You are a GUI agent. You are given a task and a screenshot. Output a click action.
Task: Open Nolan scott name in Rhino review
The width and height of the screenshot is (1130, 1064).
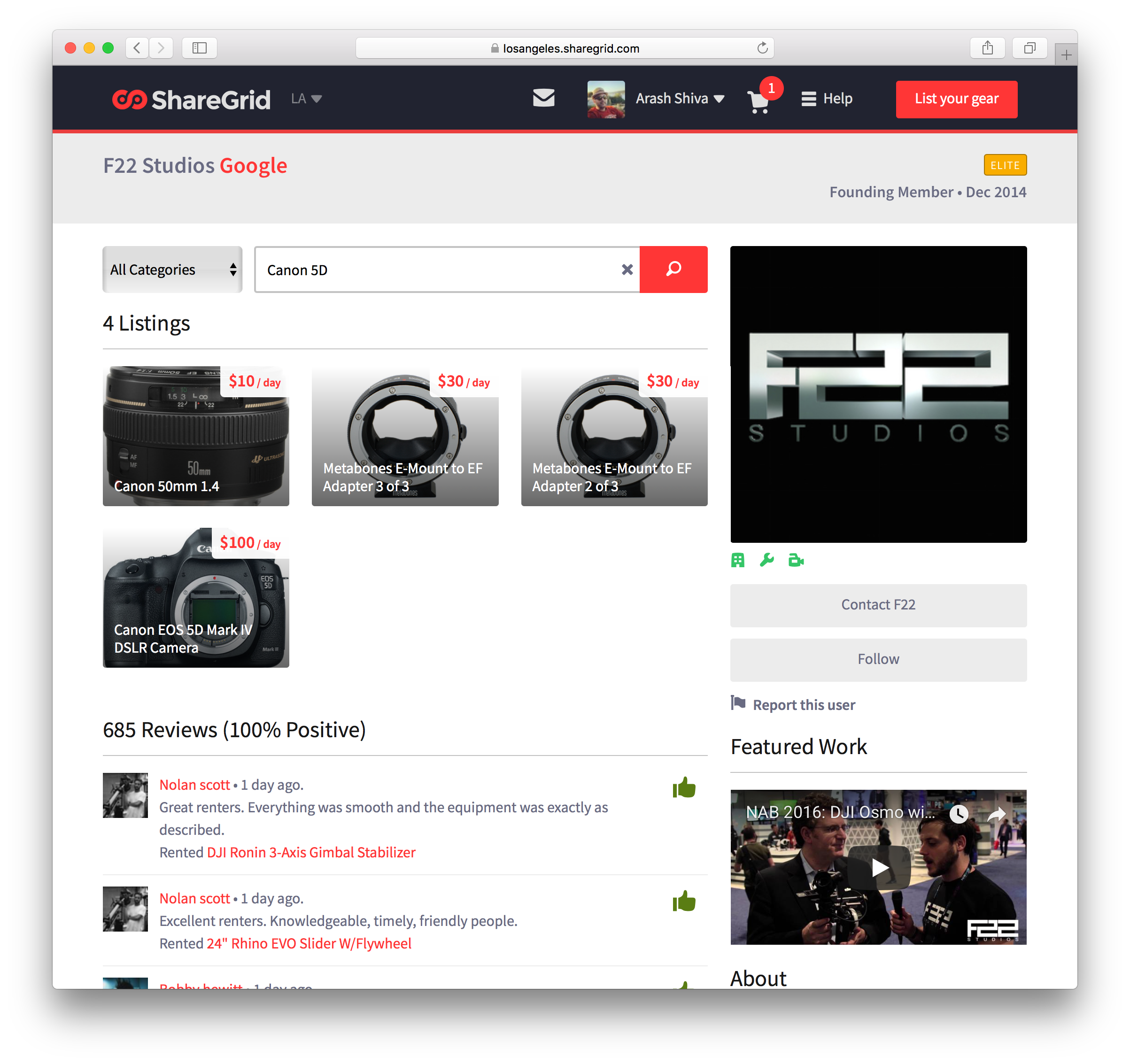(x=194, y=899)
